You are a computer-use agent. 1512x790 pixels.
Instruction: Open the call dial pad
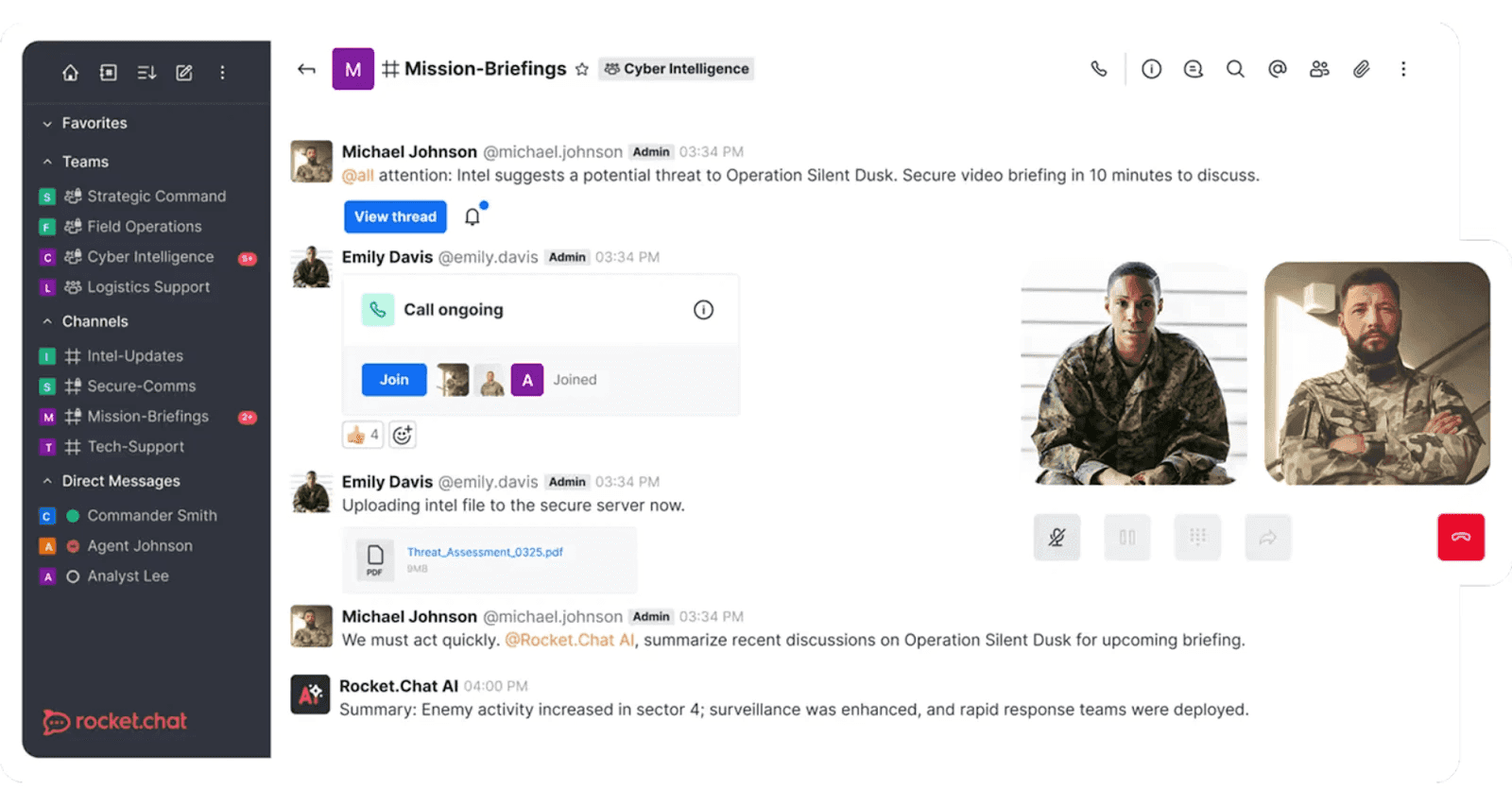[x=1197, y=538]
